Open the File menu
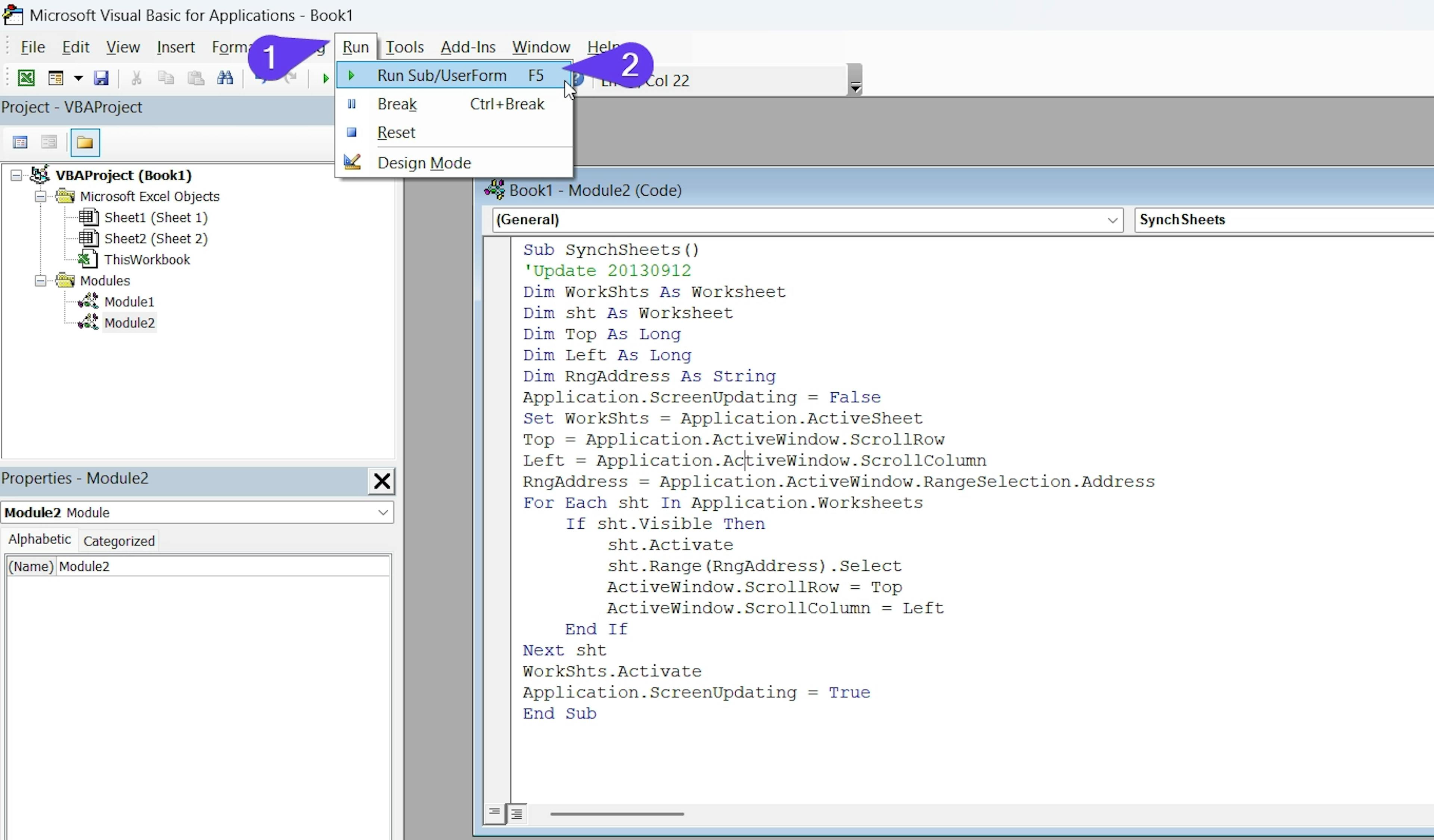The height and width of the screenshot is (840, 1434). pyautogui.click(x=32, y=47)
